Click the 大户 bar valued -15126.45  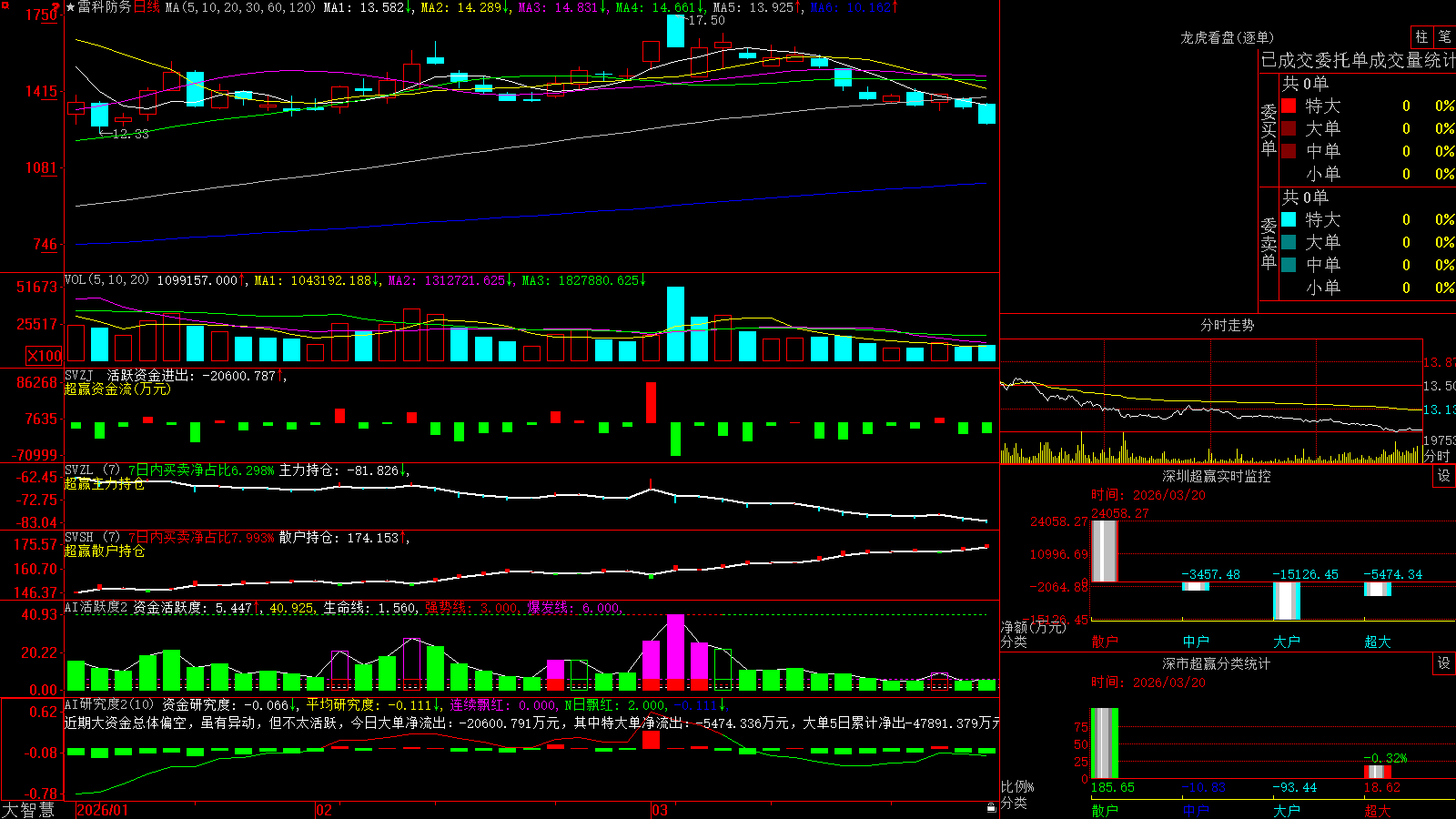coord(1287,601)
